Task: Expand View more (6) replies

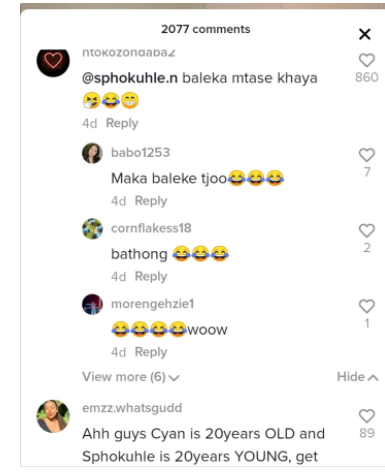Action: 131,377
